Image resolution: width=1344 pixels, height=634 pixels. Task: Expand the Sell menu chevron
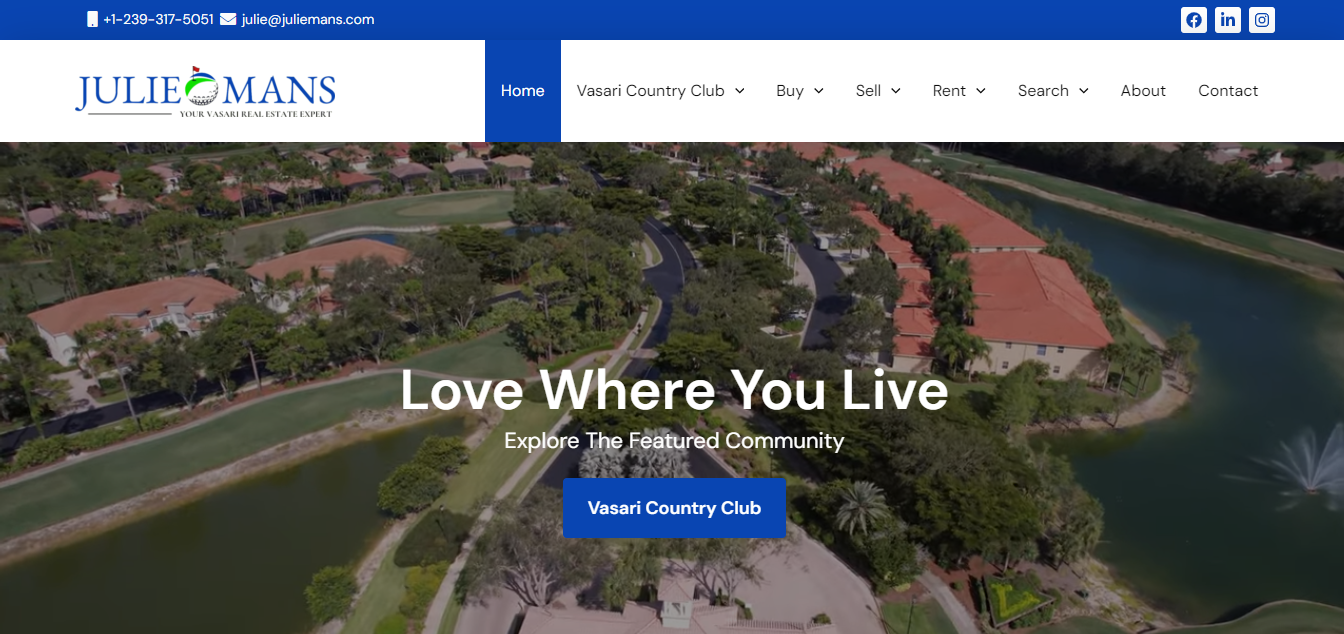pyautogui.click(x=896, y=91)
